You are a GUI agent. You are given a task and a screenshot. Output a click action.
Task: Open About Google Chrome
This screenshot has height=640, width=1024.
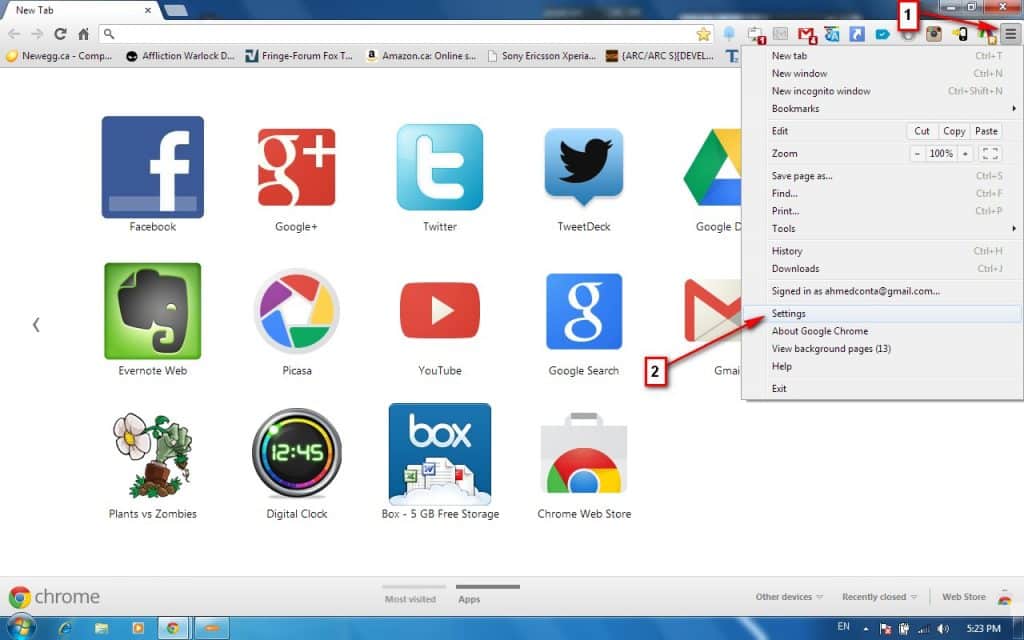click(x=882, y=331)
